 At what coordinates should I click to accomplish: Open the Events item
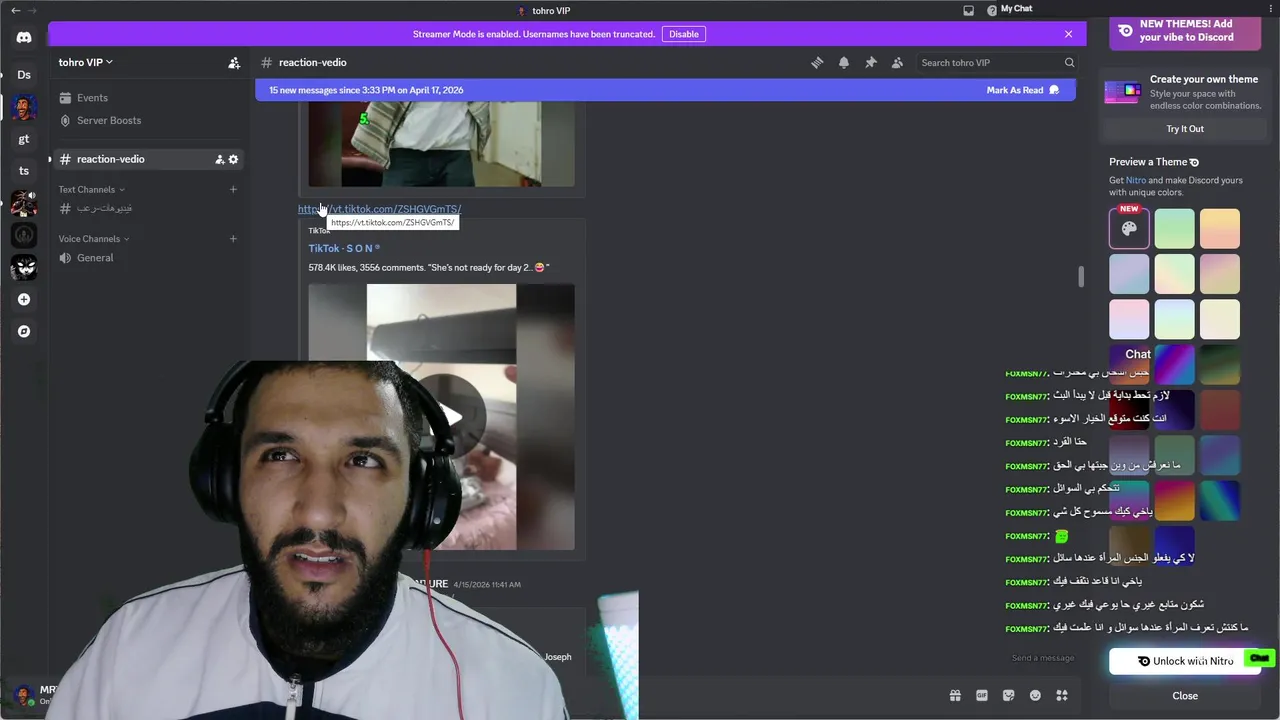(x=149, y=98)
